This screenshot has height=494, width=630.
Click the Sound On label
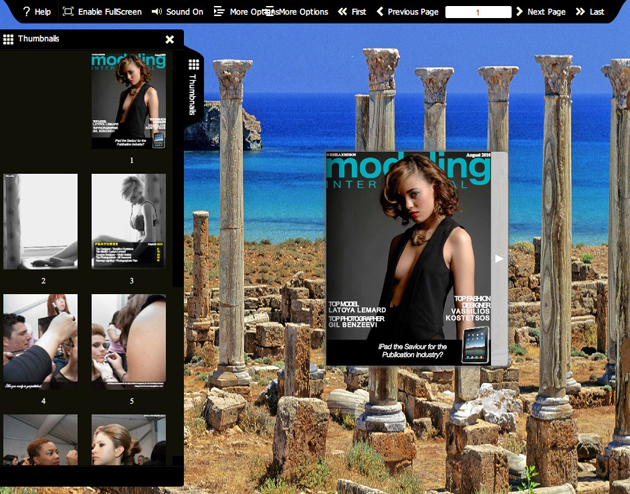point(185,12)
